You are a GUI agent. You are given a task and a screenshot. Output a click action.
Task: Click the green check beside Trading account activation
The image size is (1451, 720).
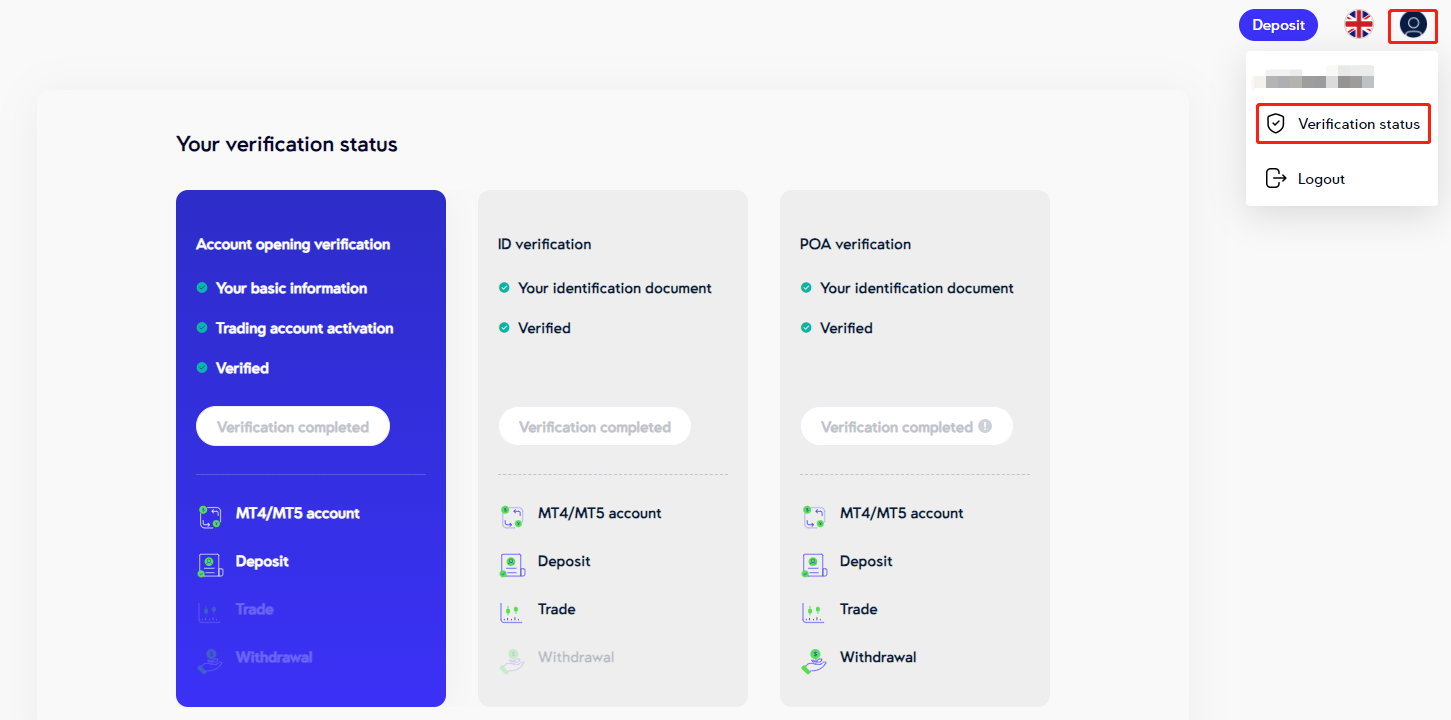[202, 328]
